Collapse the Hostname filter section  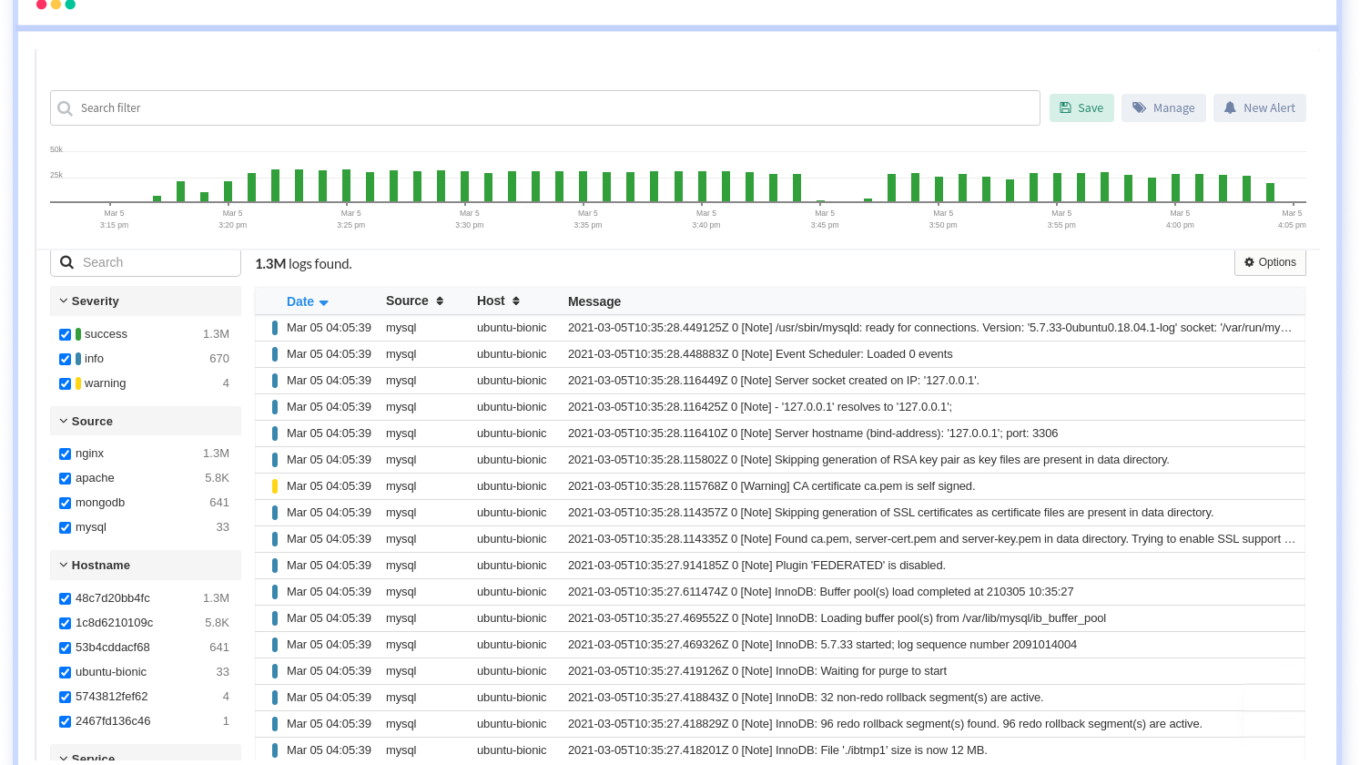[x=146, y=565]
